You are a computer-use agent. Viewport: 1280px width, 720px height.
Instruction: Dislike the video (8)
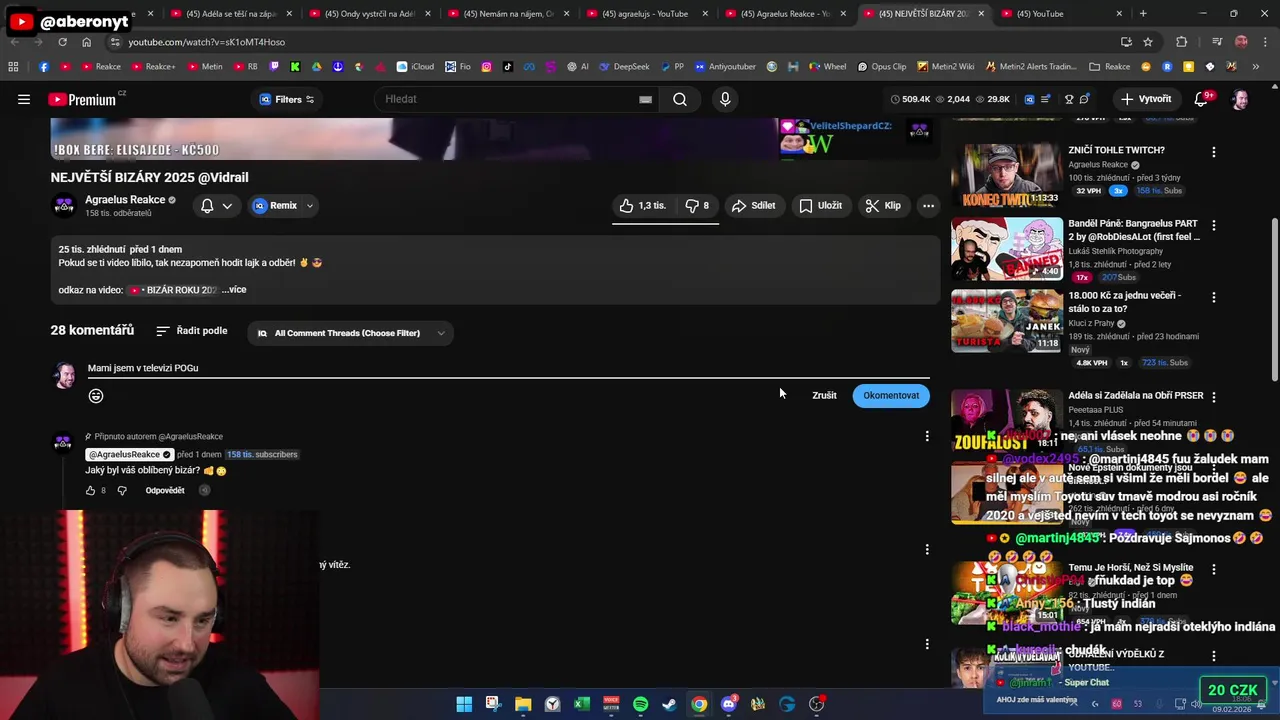pyautogui.click(x=697, y=206)
